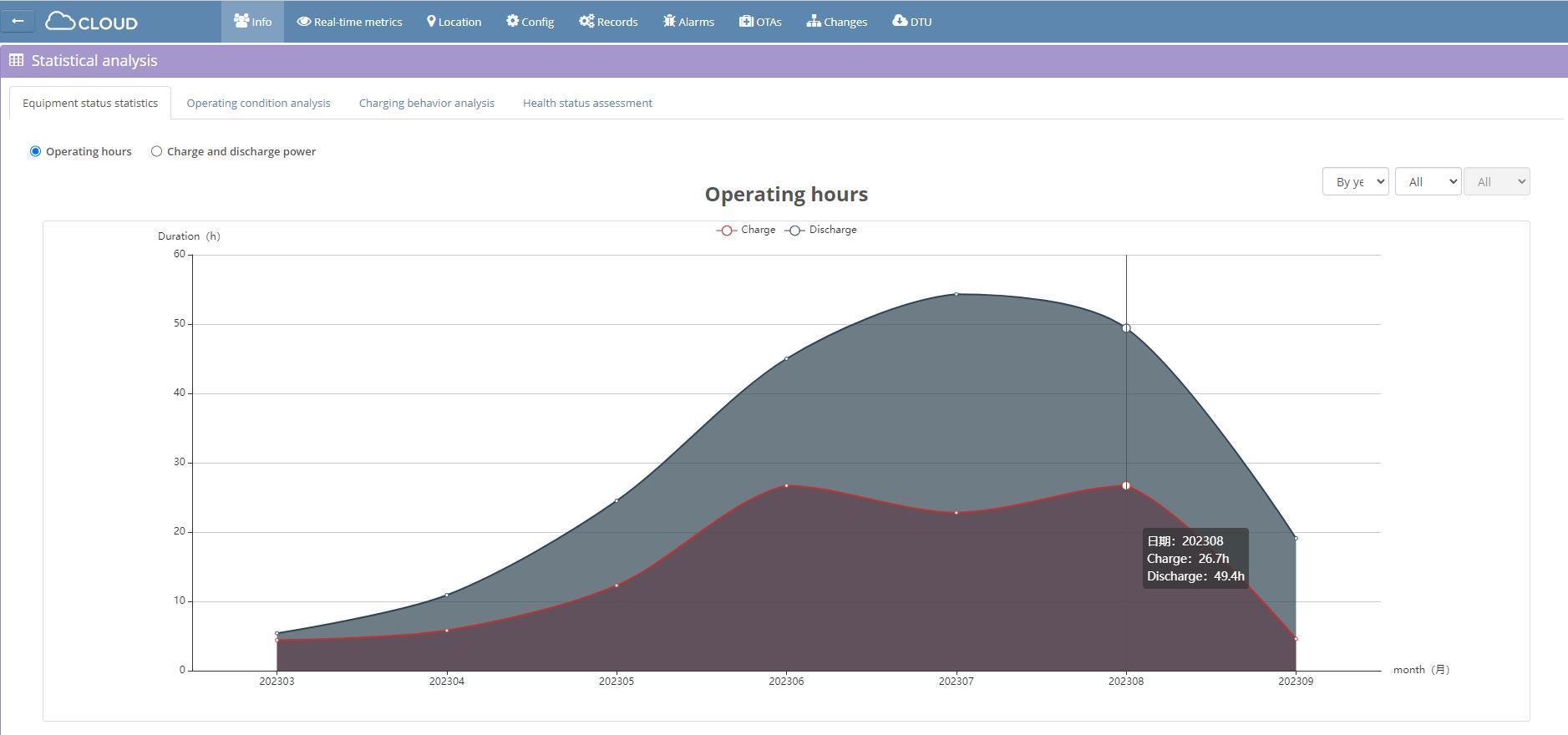
Task: Switch to Health status assessment tab
Action: (x=587, y=103)
